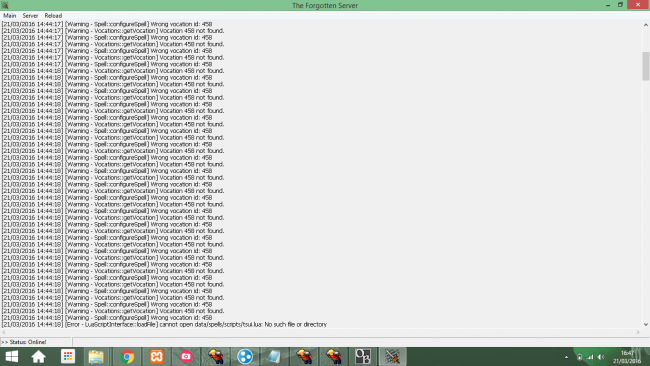Open File Explorer from the taskbar
Viewport: 650px width, 366px height.
[x=96, y=356]
